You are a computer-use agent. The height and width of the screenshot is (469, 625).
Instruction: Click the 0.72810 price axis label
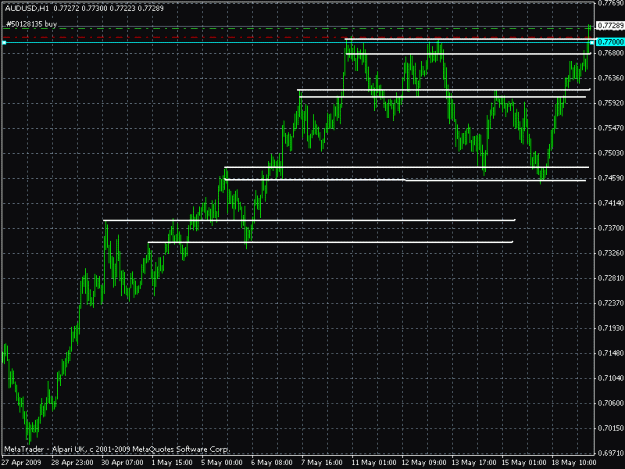click(610, 278)
